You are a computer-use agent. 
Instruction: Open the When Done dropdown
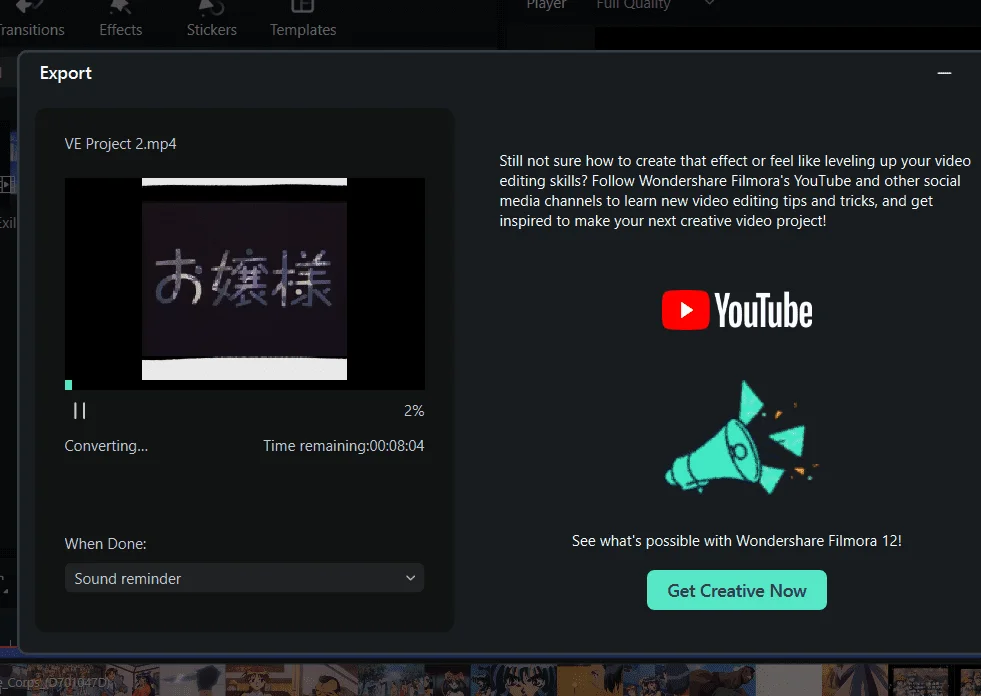(244, 578)
